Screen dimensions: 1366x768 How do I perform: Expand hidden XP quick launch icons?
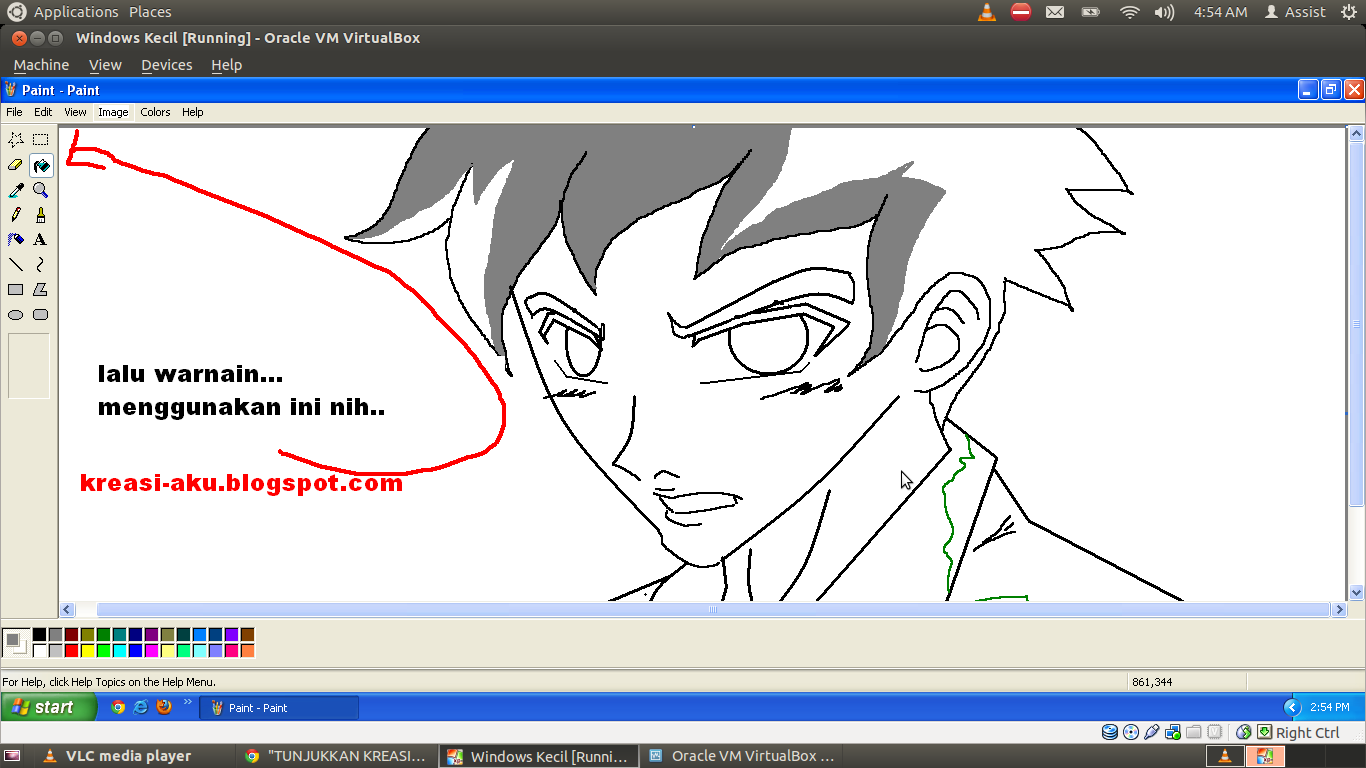(187, 702)
